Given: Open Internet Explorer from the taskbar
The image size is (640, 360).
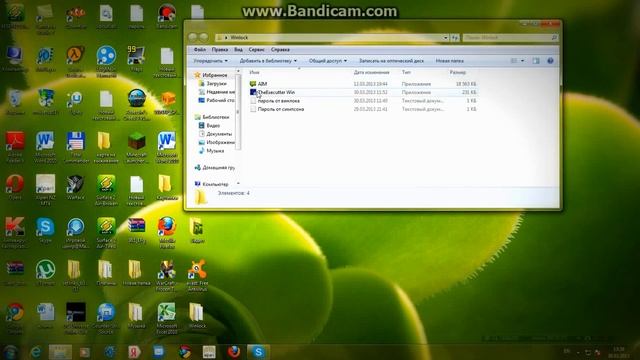Looking at the screenshot, I should click(x=36, y=352).
